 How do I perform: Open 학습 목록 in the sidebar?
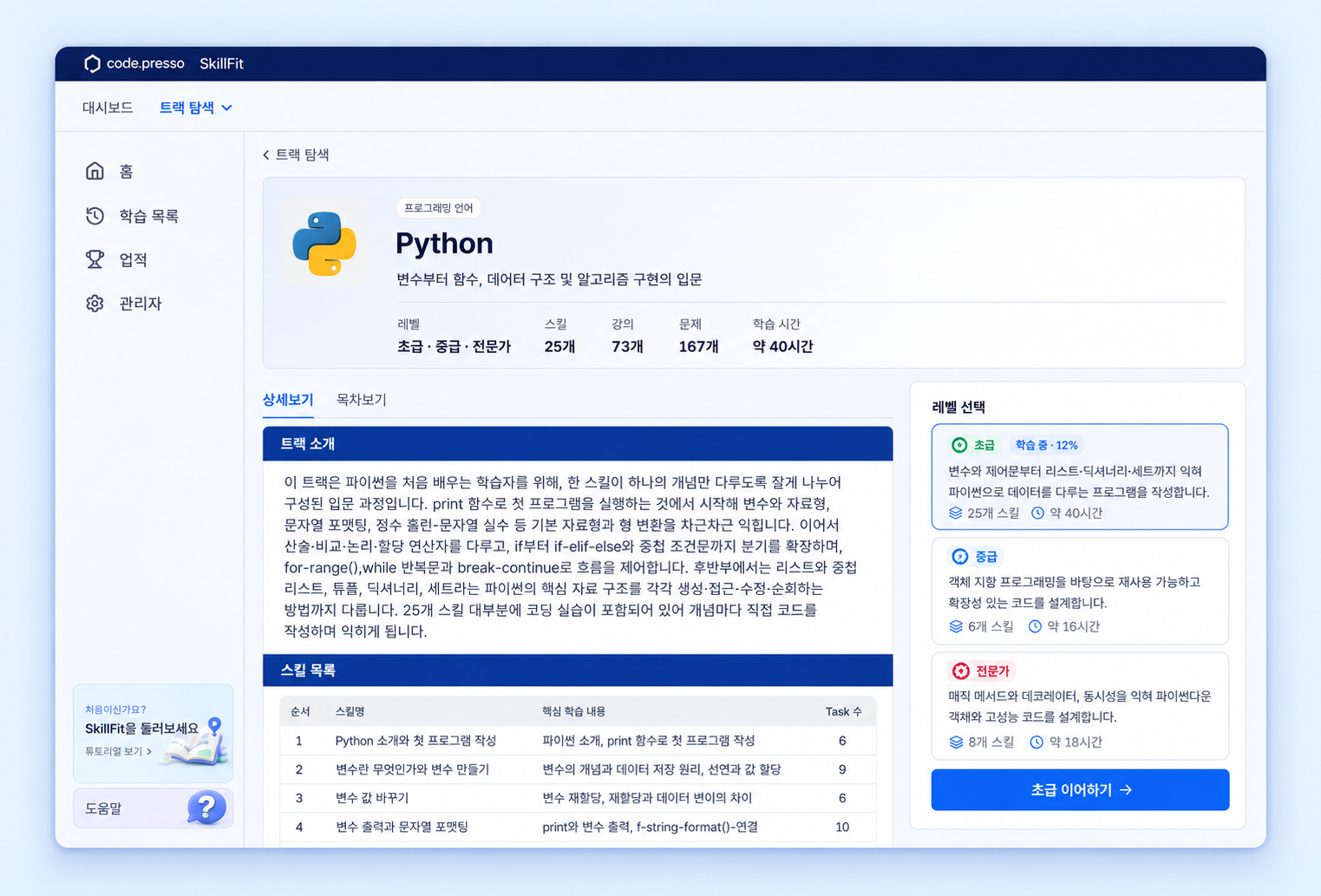click(x=133, y=215)
